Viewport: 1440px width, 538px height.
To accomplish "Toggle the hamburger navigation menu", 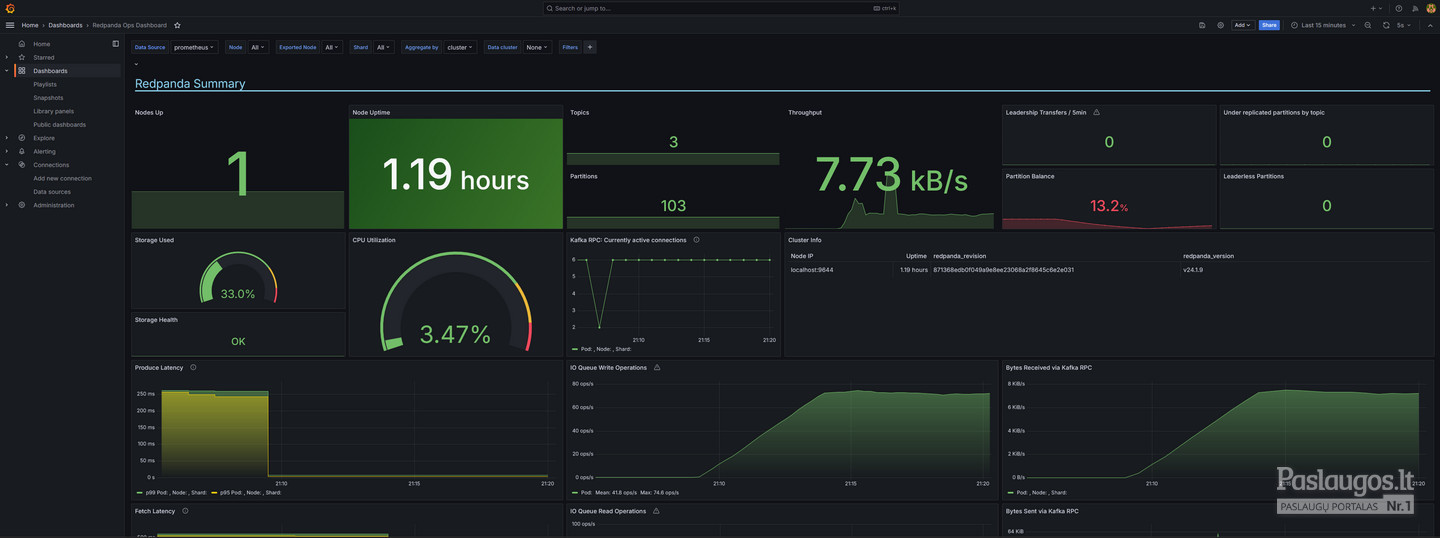I will click(x=10, y=25).
